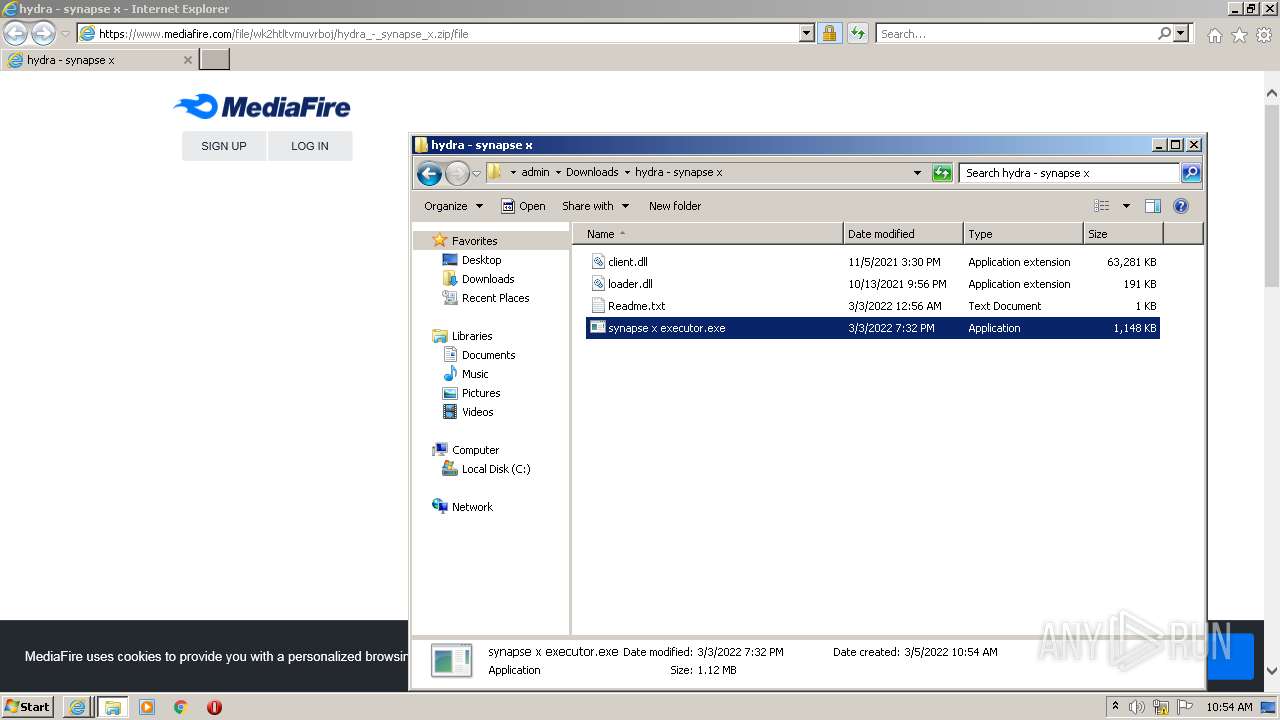
Task: Click the Search hydra - synapse x field
Action: [1069, 173]
